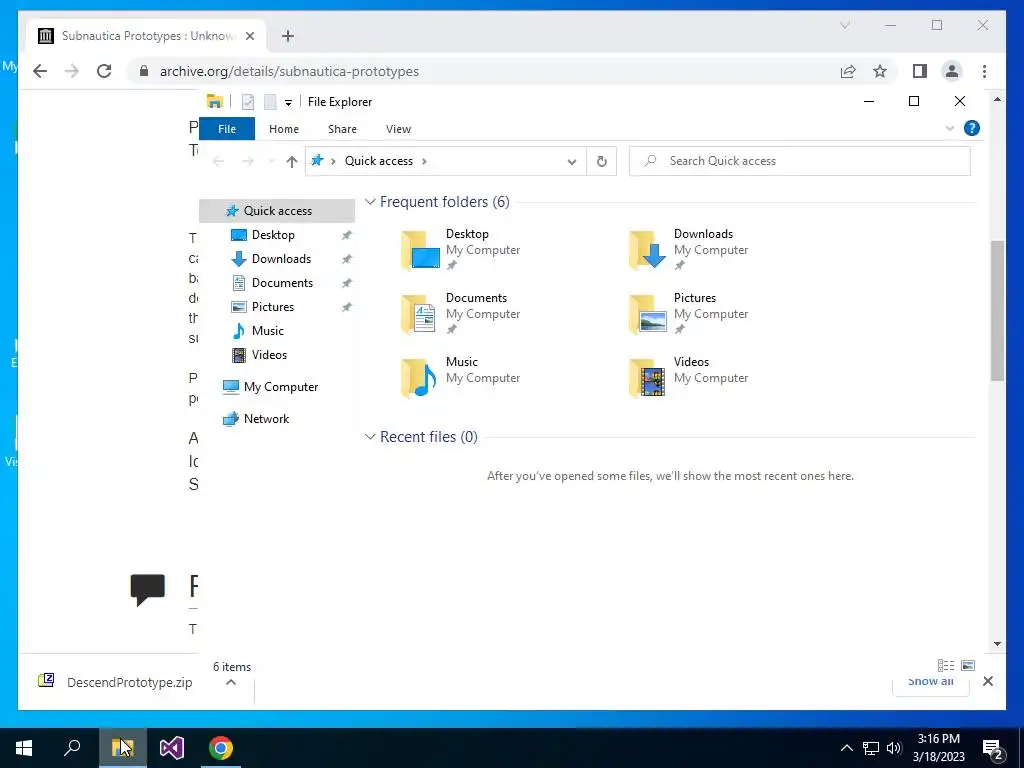This screenshot has width=1024, height=768.
Task: Bookmark the page with the star
Action: click(x=880, y=71)
